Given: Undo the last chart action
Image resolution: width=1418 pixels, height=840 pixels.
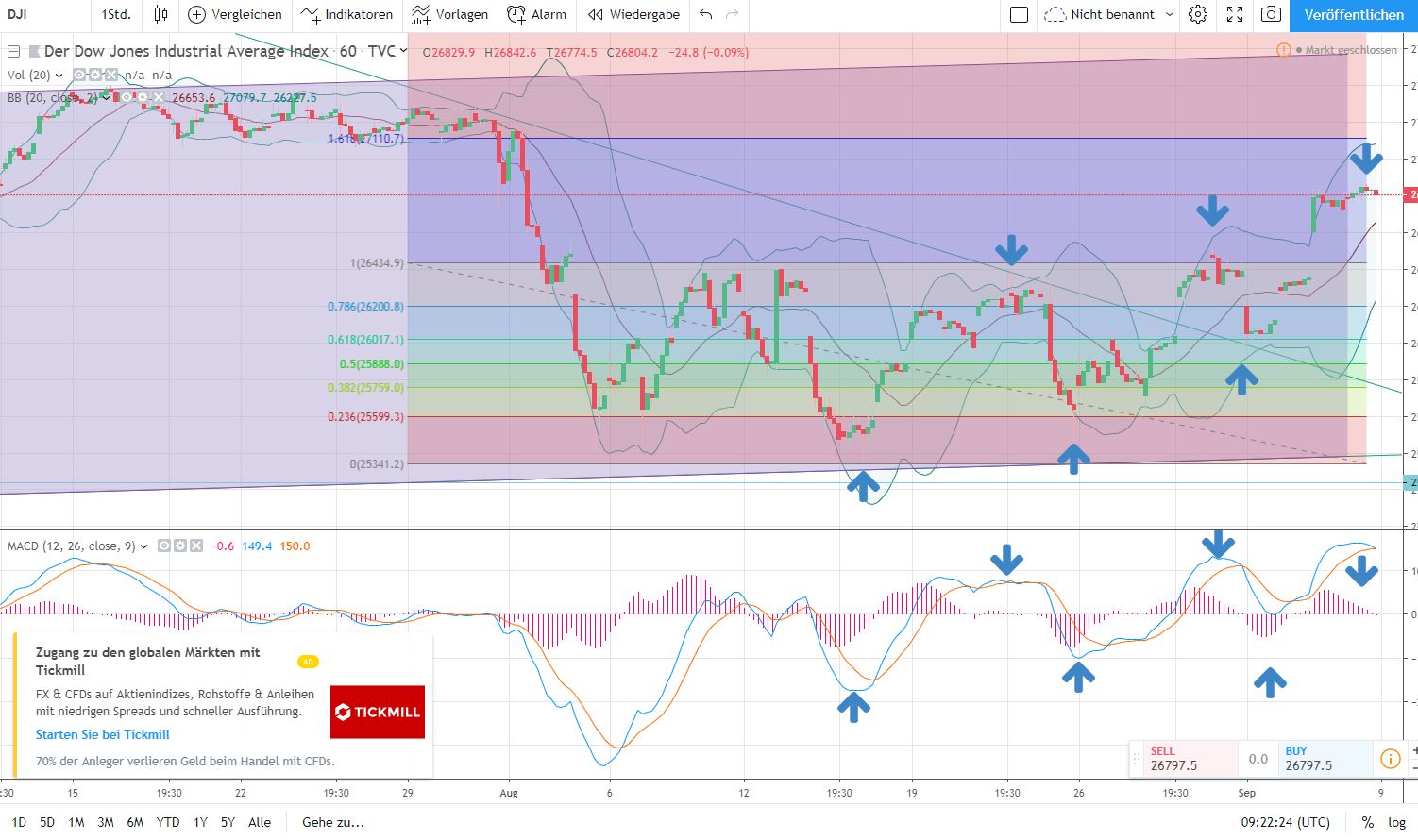Looking at the screenshot, I should (705, 14).
